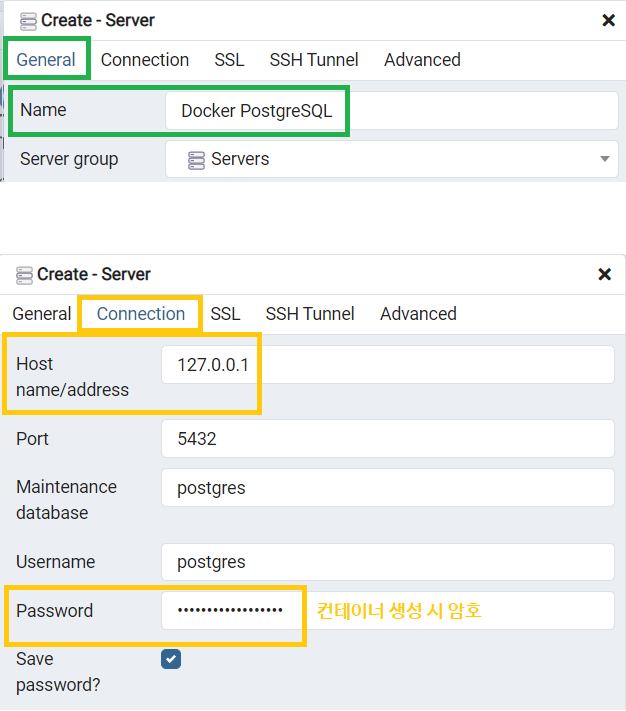The width and height of the screenshot is (626, 711).
Task: Click the Server group label
Action: point(69,159)
